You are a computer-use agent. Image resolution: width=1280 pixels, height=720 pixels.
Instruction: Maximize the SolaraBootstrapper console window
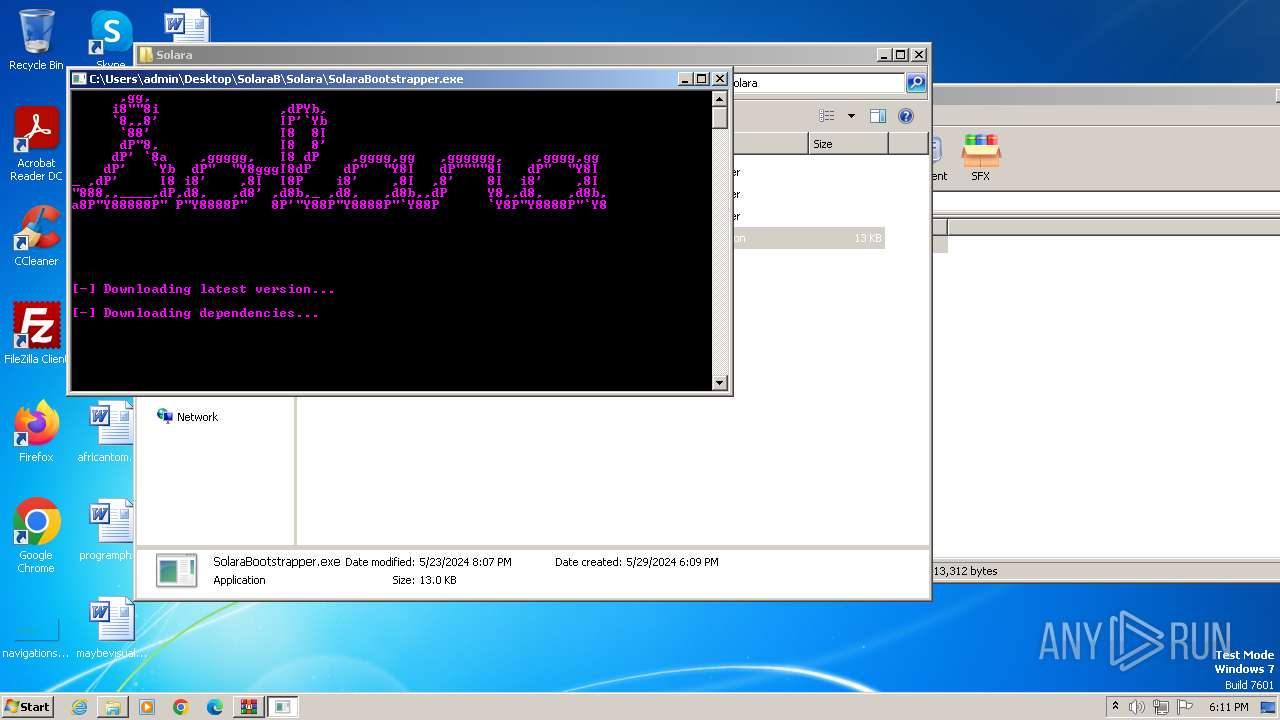tap(702, 79)
